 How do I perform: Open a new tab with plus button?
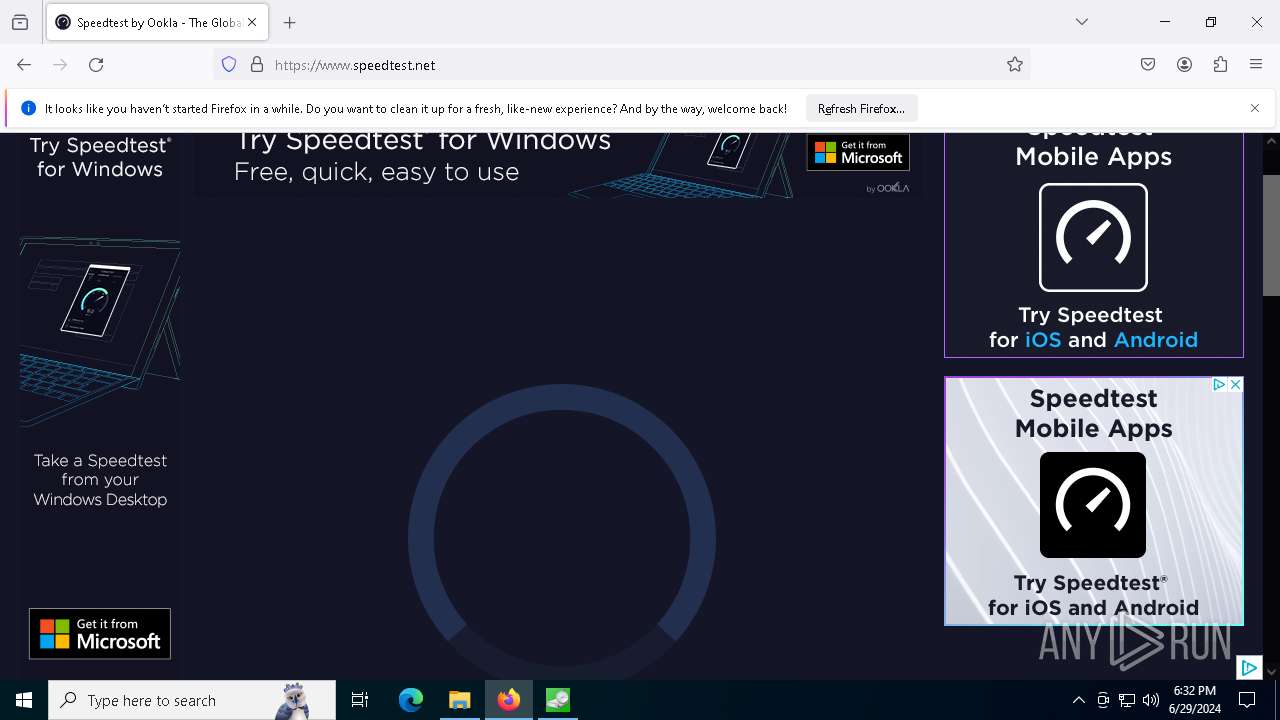(x=290, y=22)
